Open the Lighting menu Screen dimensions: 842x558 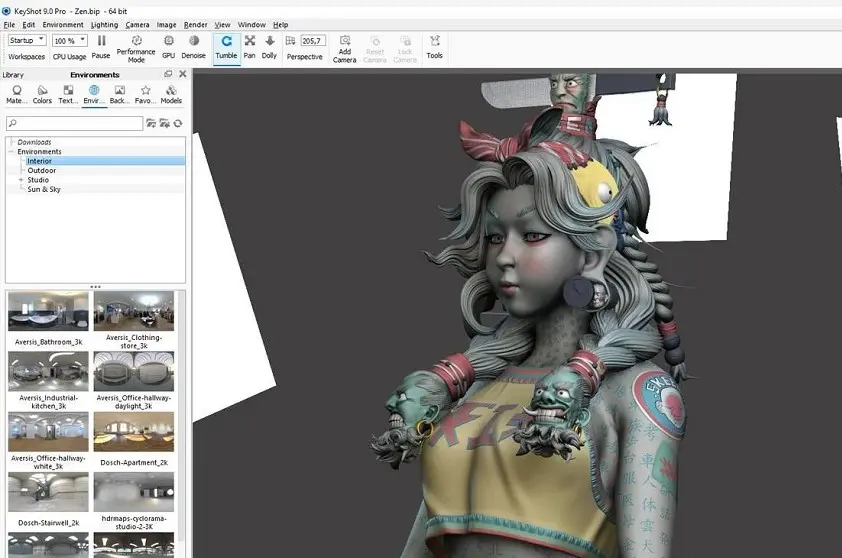(x=104, y=25)
